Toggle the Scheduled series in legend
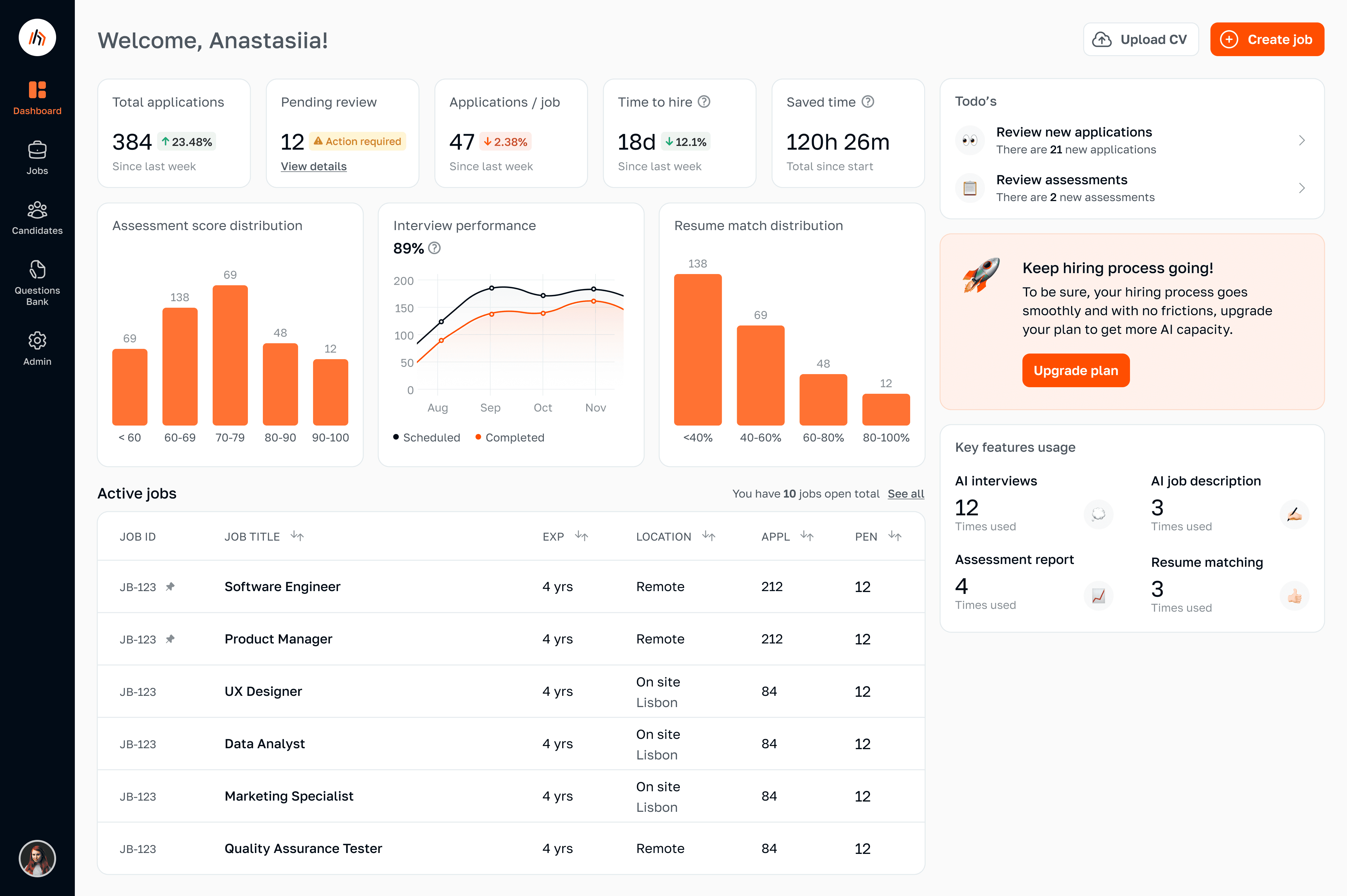This screenshot has height=896, width=1347. click(426, 438)
